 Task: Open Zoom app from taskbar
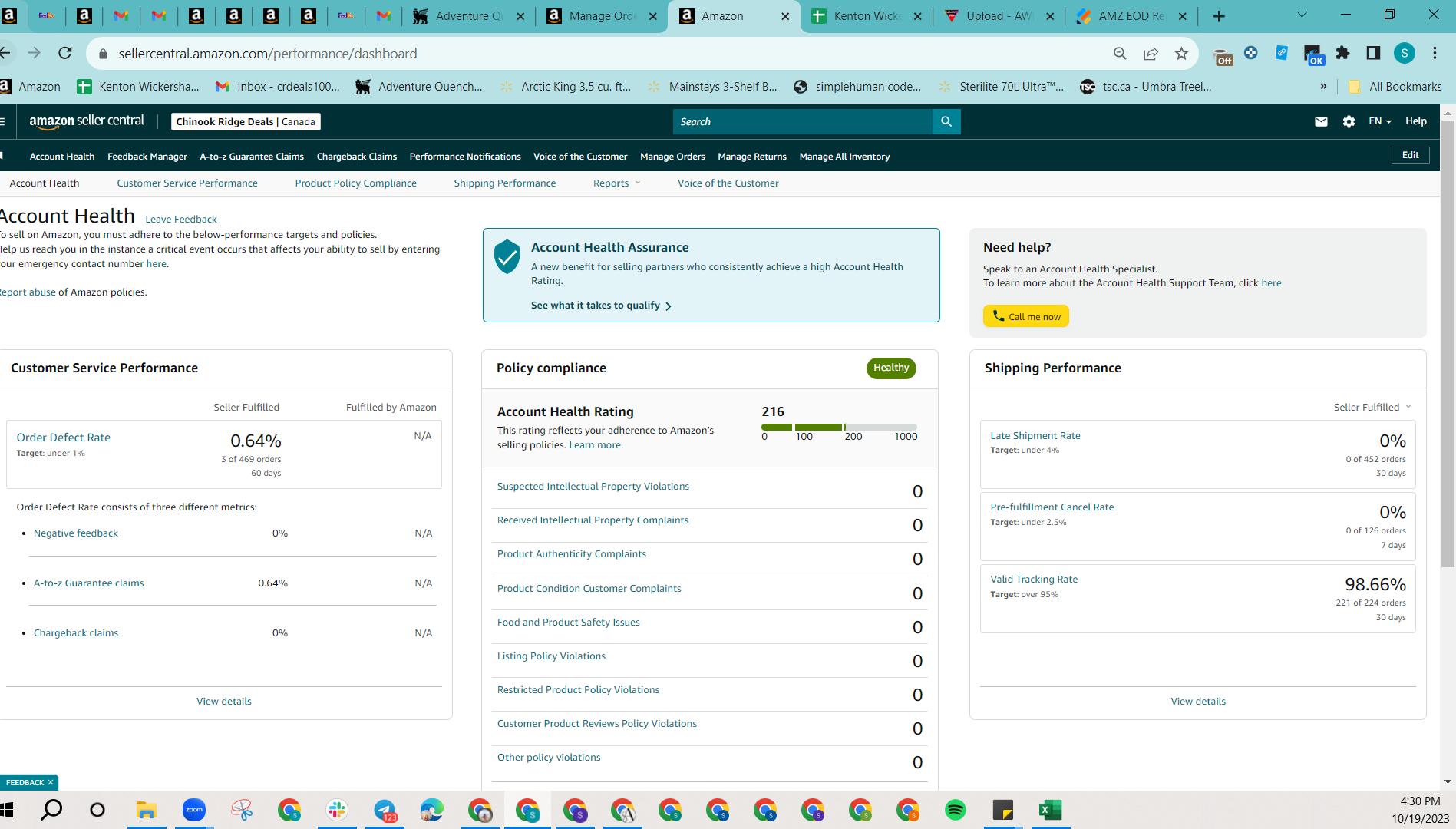pyautogui.click(x=194, y=810)
